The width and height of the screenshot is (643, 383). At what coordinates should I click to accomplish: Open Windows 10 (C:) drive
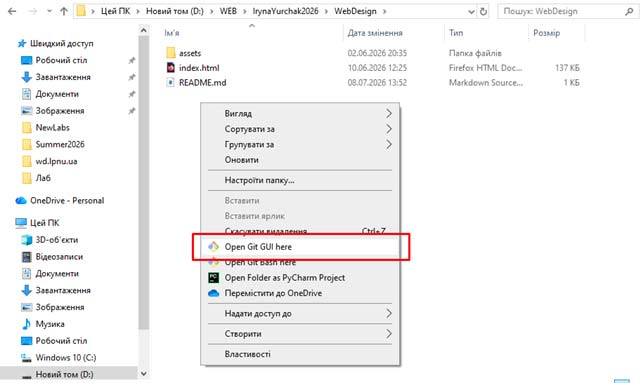pyautogui.click(x=66, y=358)
